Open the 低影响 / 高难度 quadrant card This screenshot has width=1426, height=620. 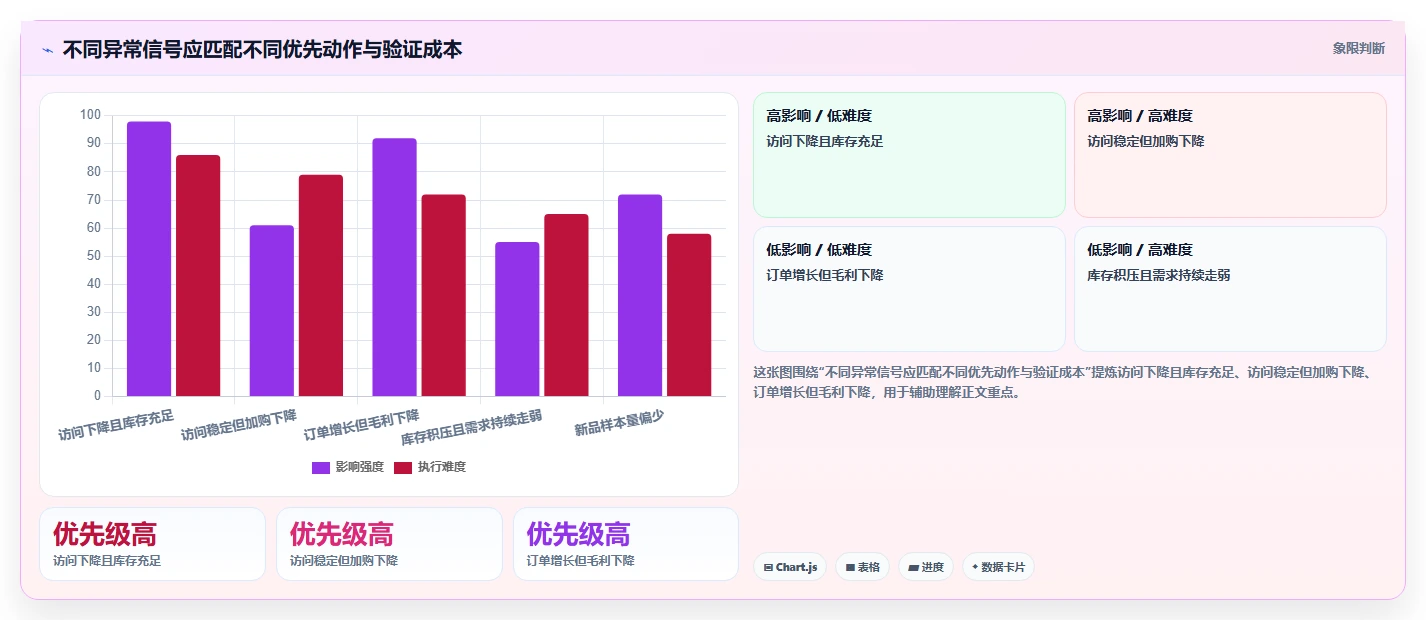point(1230,289)
